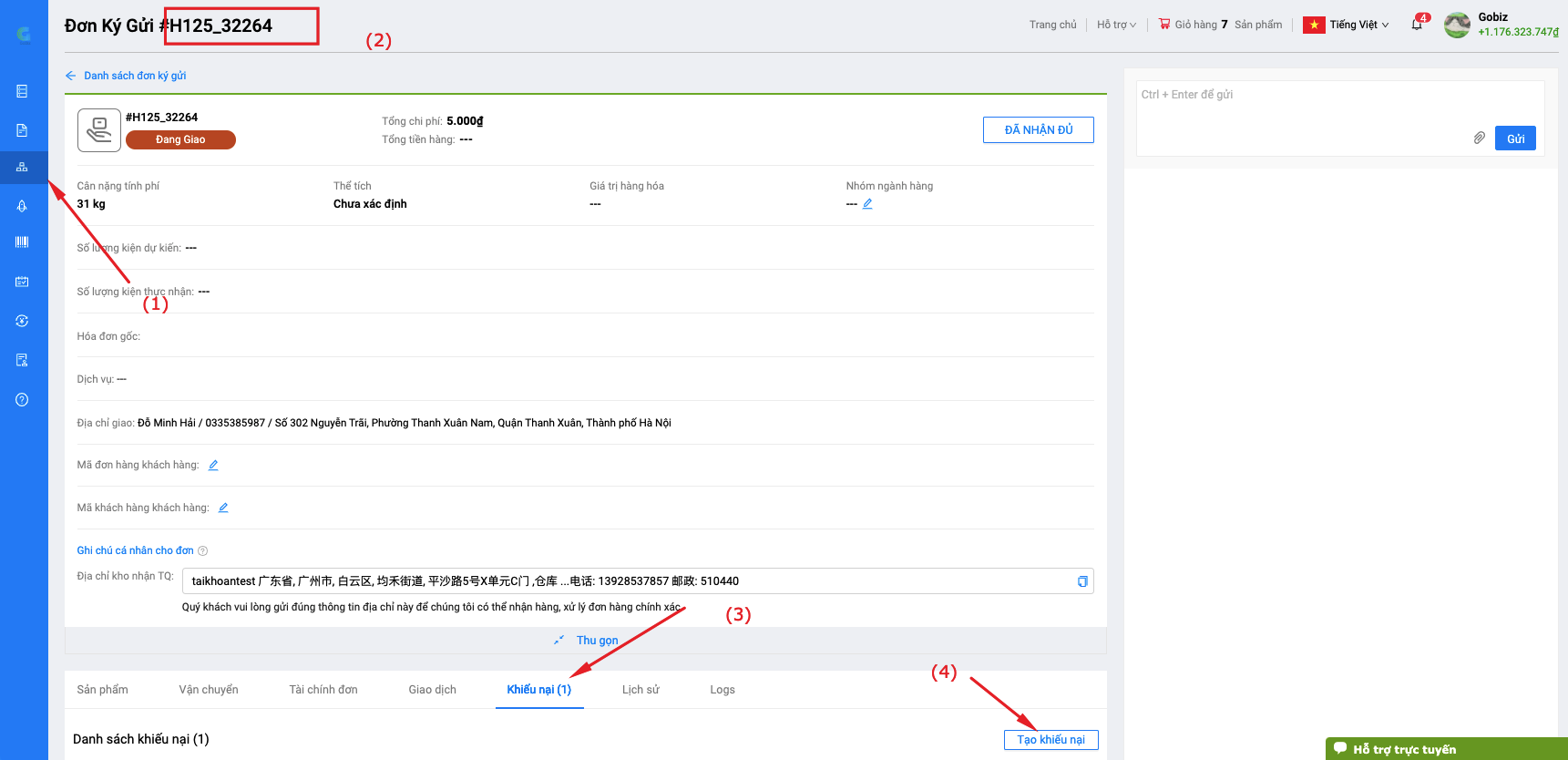Viewport: 1568px width, 760px height.
Task: Open the help question mark sidebar icon
Action: click(22, 400)
